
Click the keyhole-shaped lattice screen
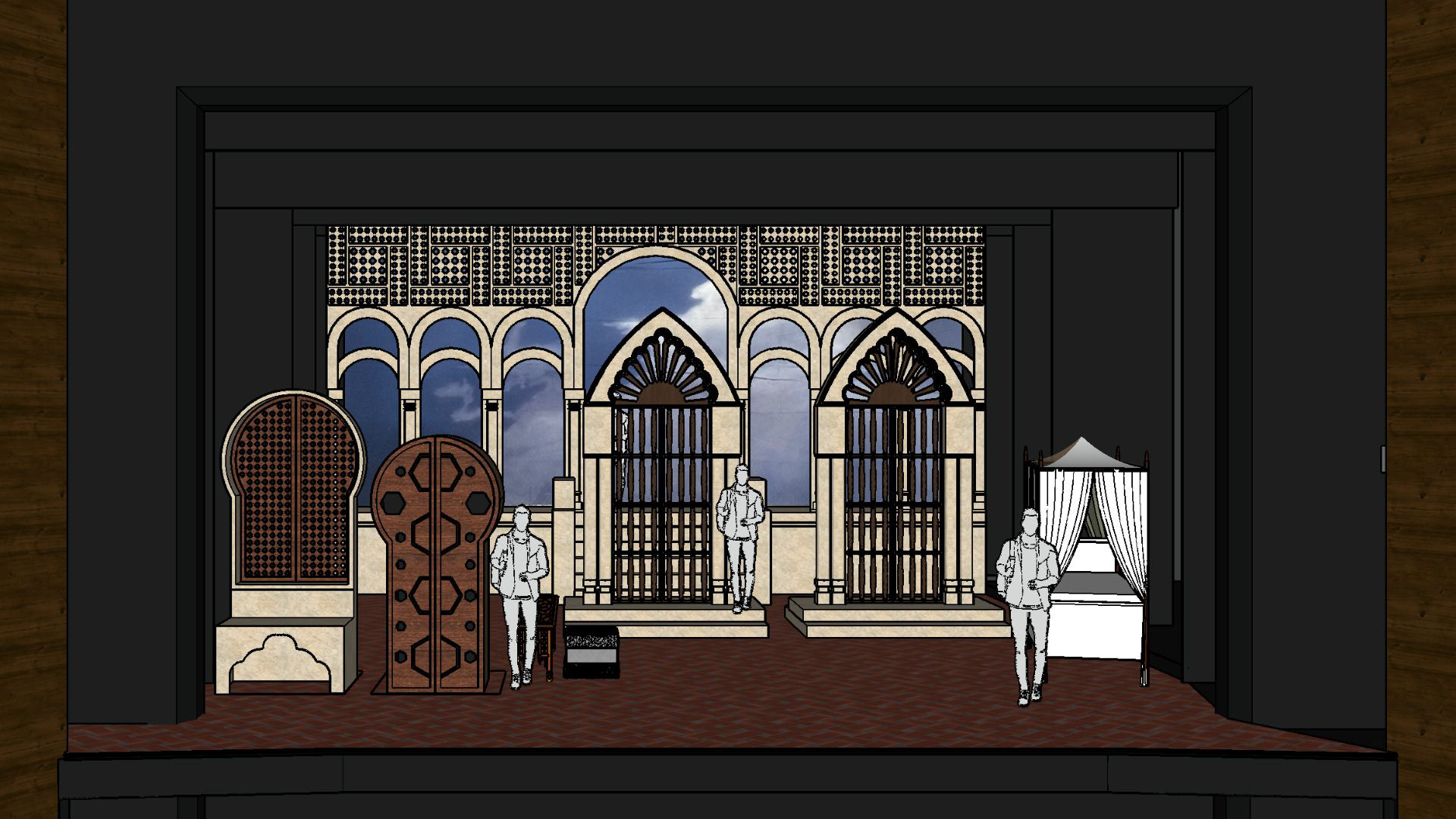294,485
